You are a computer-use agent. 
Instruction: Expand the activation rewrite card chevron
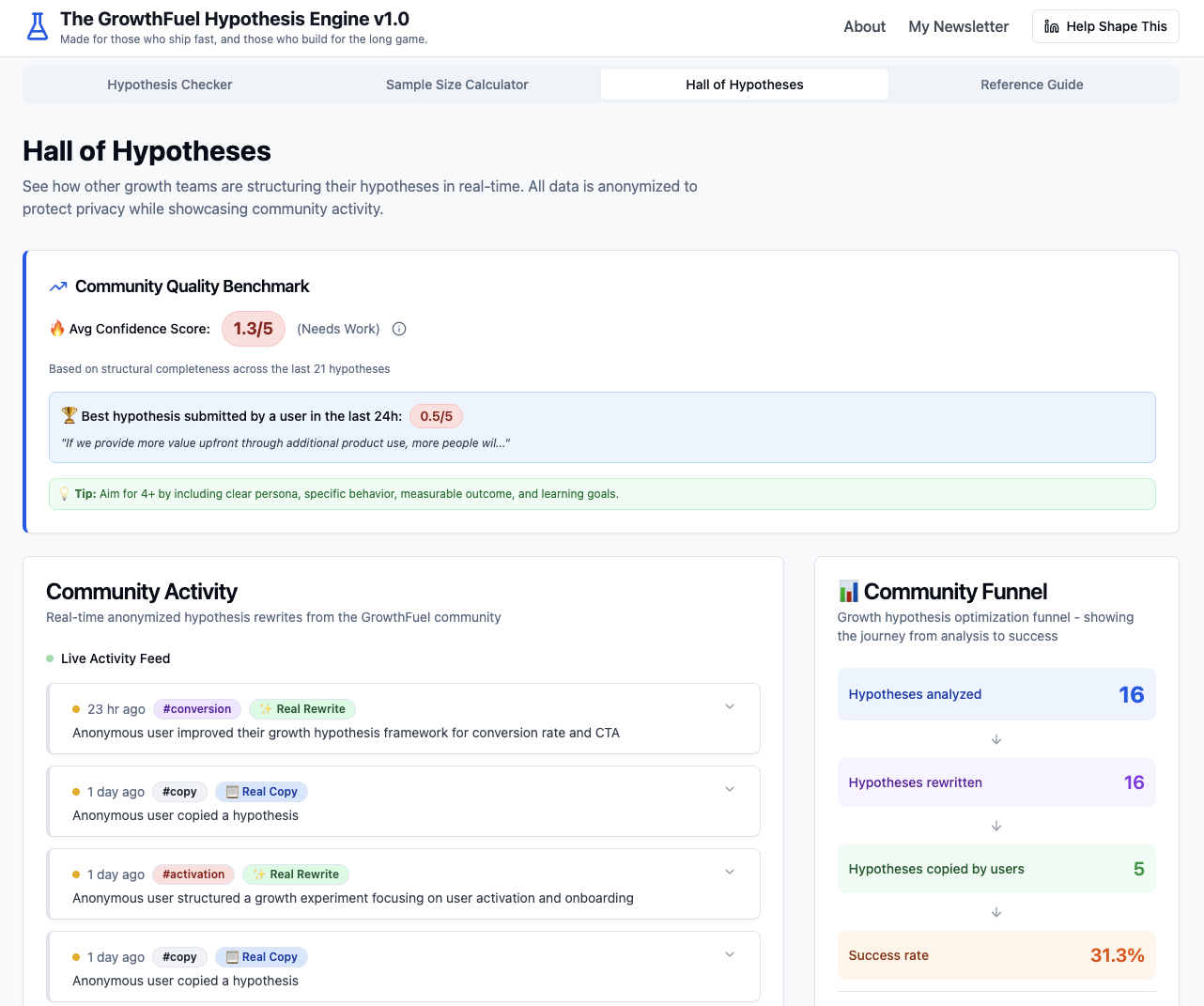(730, 872)
